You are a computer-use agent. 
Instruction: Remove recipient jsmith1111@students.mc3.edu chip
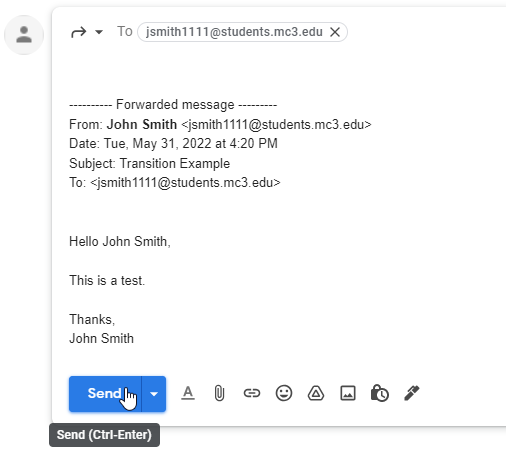click(335, 32)
